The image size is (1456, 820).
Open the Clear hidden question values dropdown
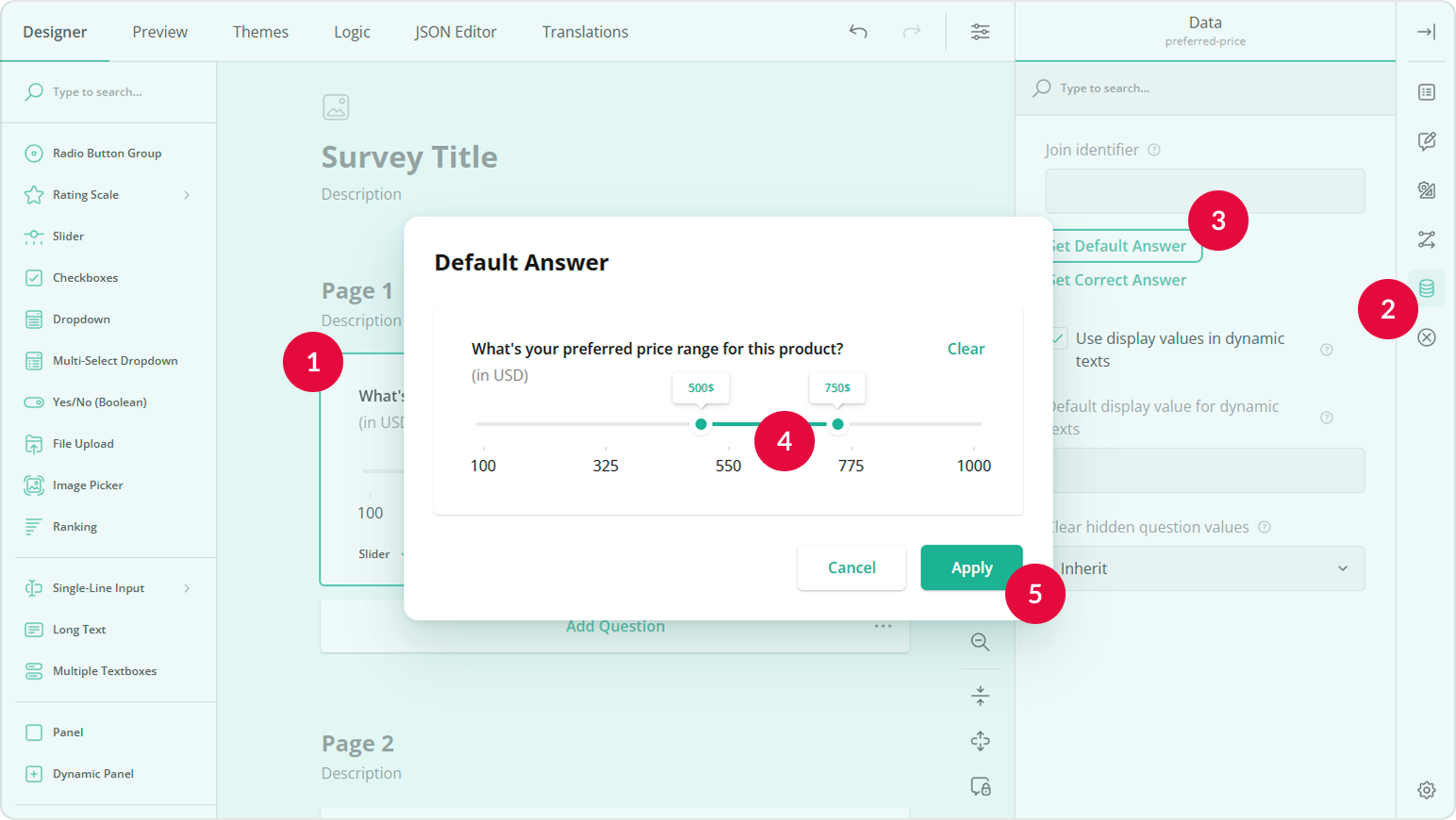(1205, 568)
